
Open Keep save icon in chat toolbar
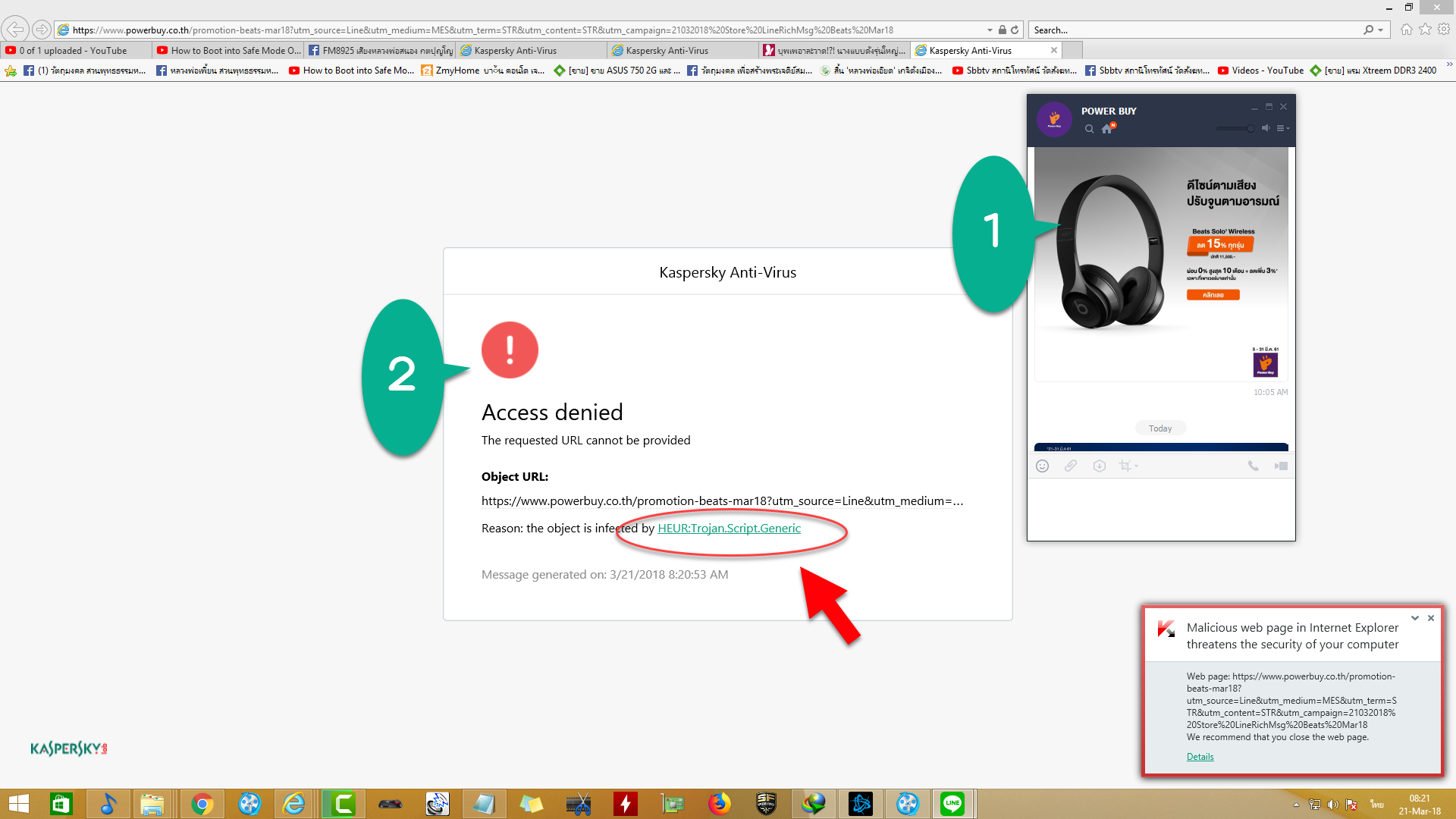1100,466
